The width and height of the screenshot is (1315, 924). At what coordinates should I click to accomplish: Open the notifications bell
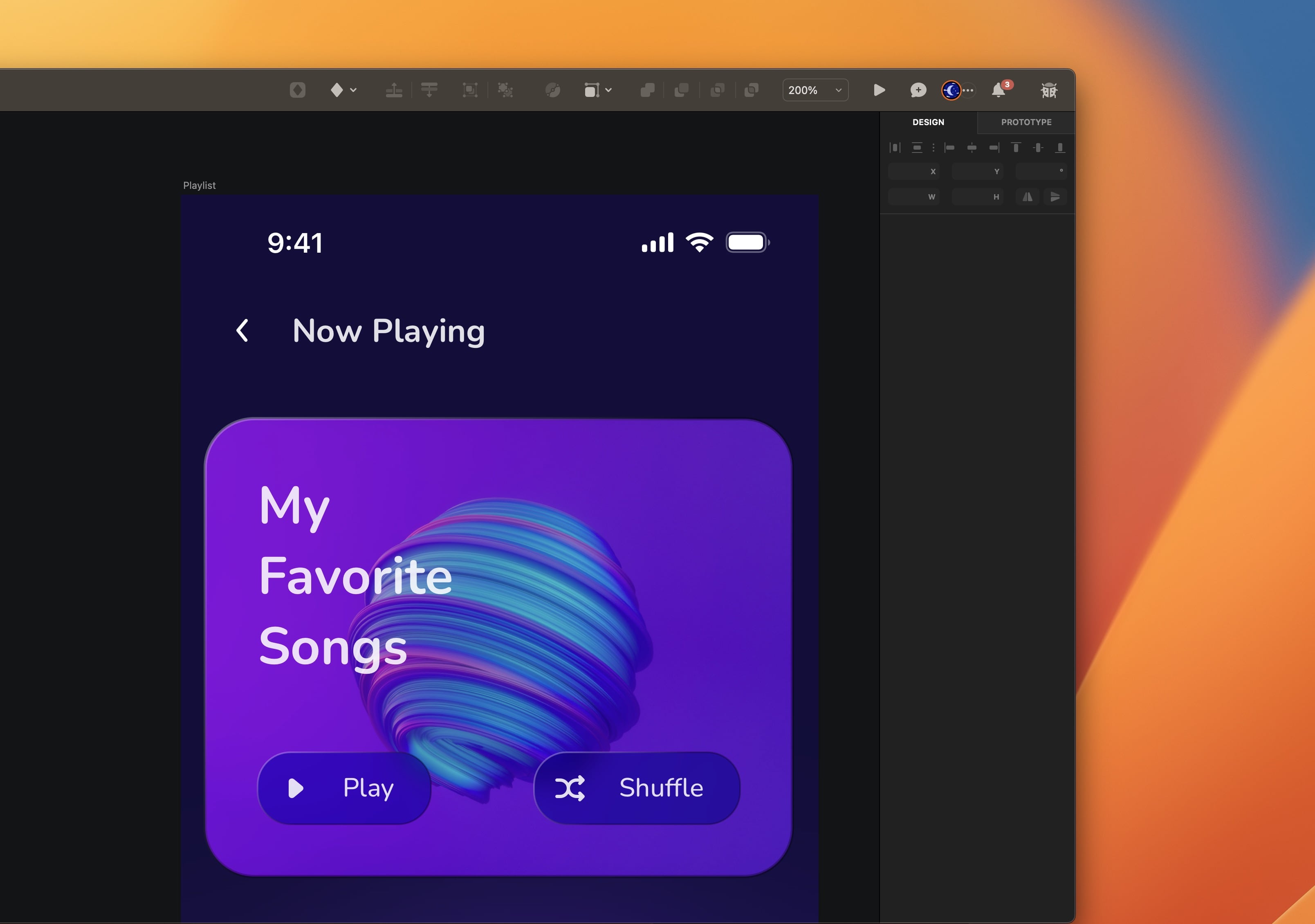999,90
